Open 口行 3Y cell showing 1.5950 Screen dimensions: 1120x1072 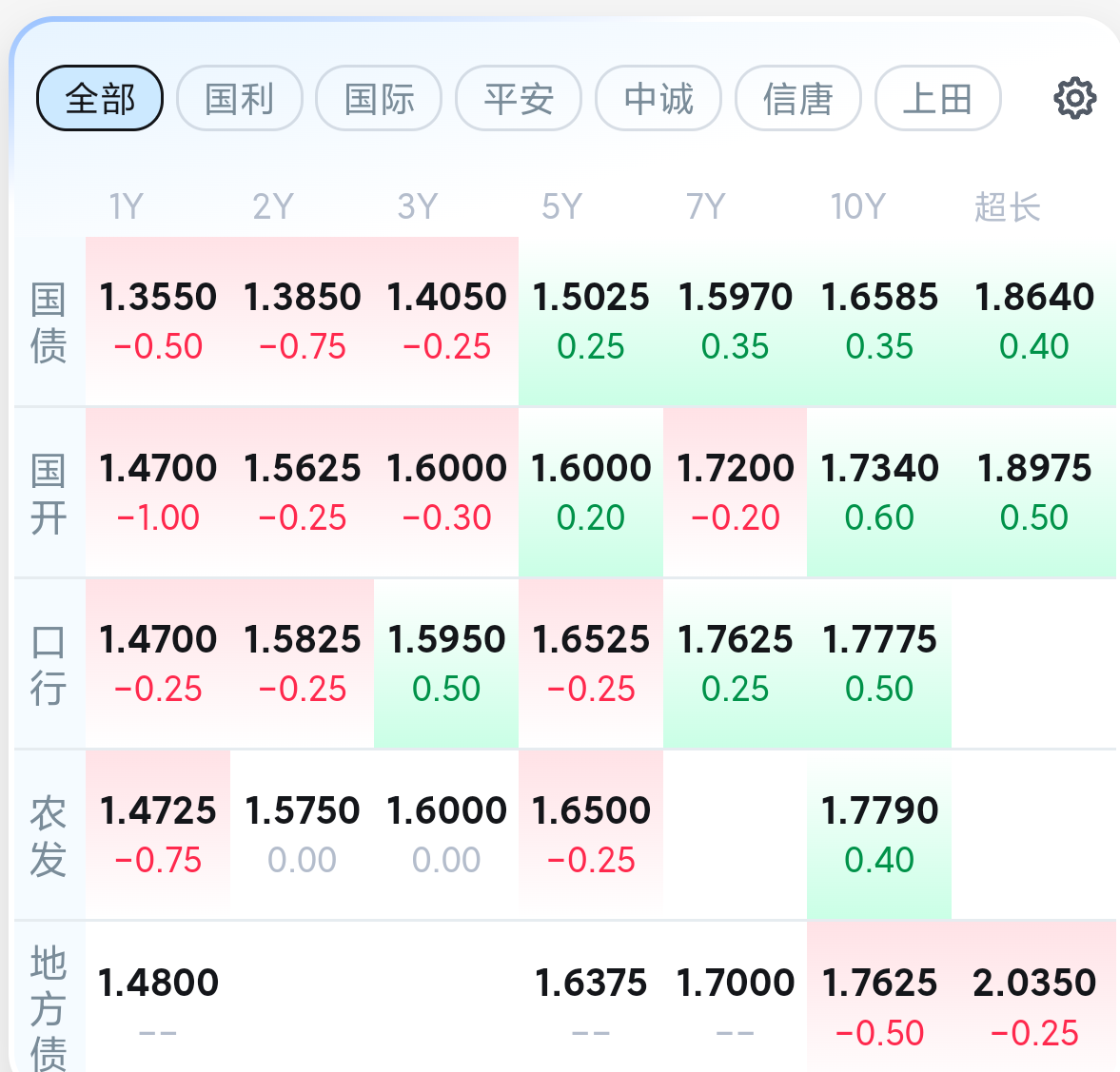(446, 664)
